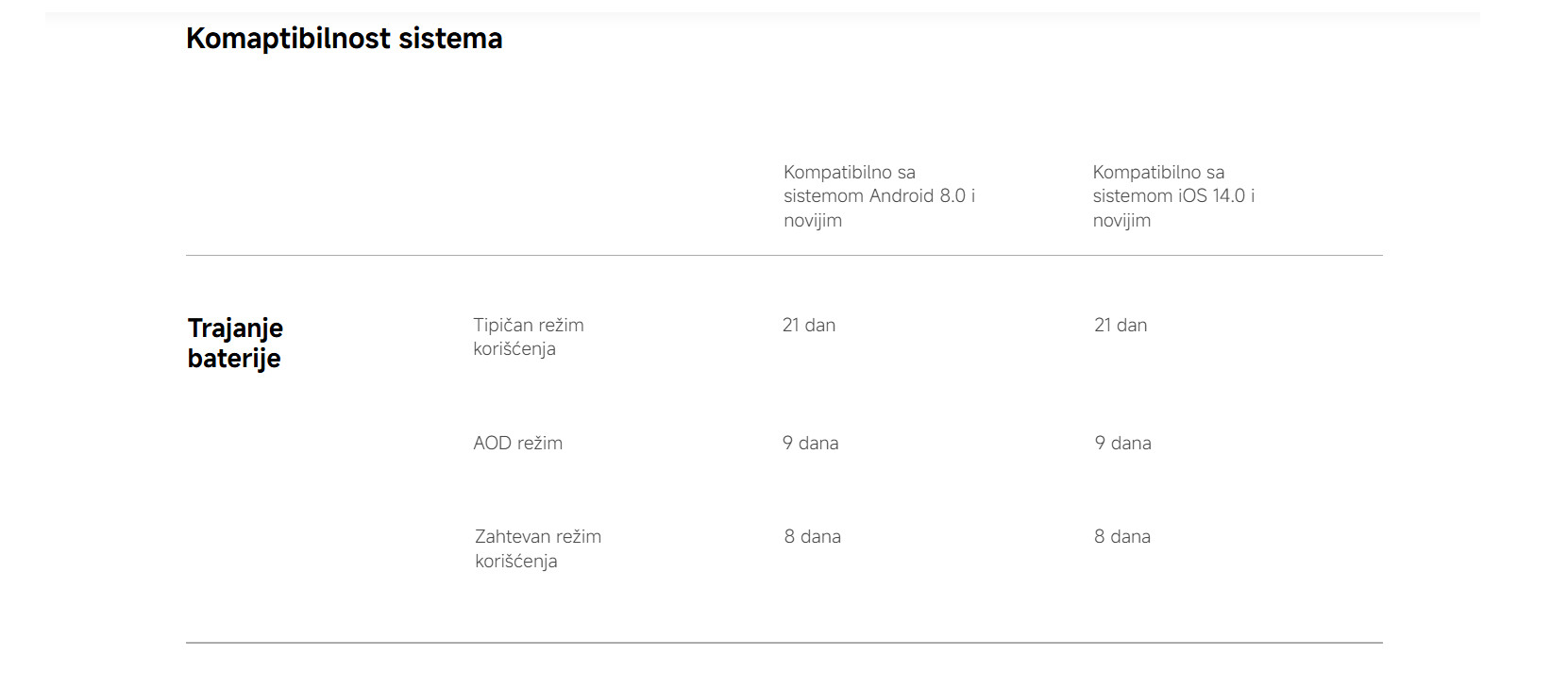Select the iOS column 21 dan value

(1121, 325)
